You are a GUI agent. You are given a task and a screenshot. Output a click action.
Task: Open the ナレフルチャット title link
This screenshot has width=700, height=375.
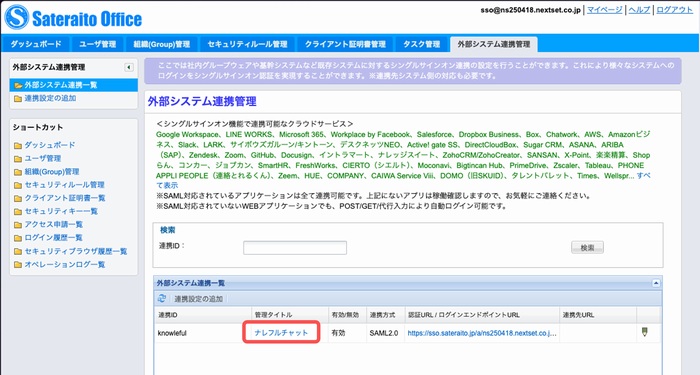tap(281, 333)
